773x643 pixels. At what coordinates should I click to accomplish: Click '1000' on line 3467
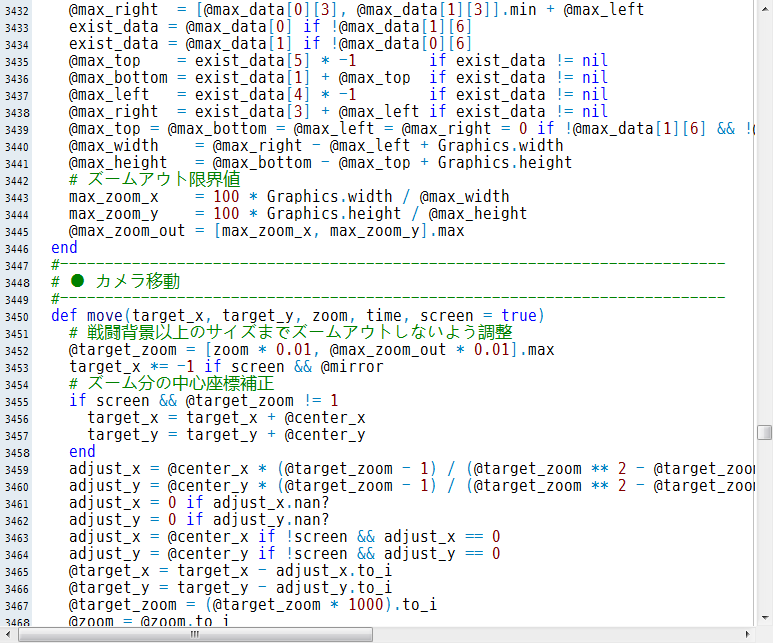(366, 605)
